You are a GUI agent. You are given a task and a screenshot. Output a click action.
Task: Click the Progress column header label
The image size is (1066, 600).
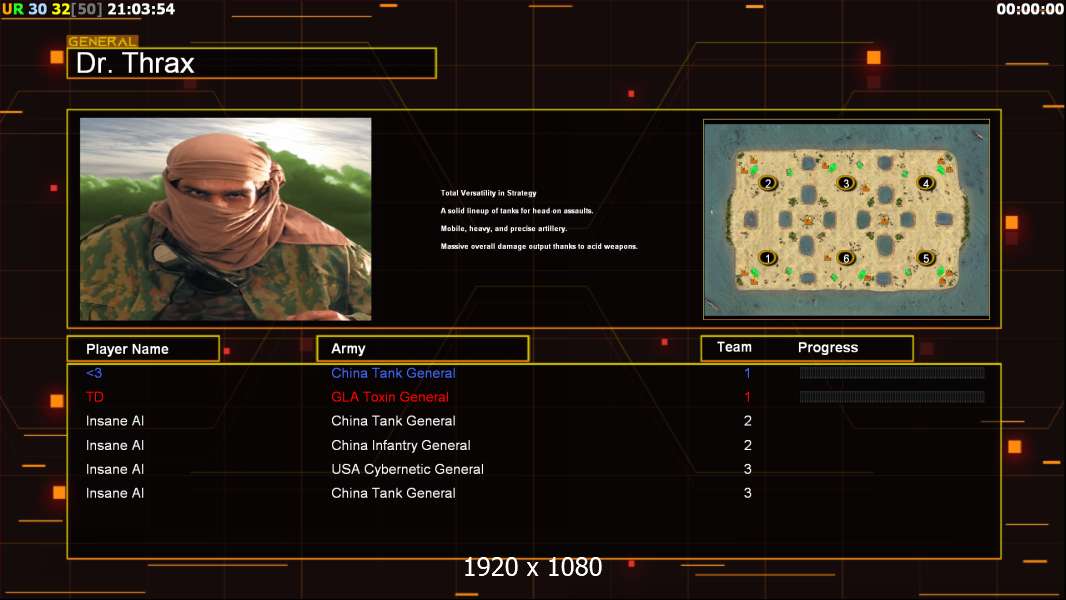click(827, 348)
